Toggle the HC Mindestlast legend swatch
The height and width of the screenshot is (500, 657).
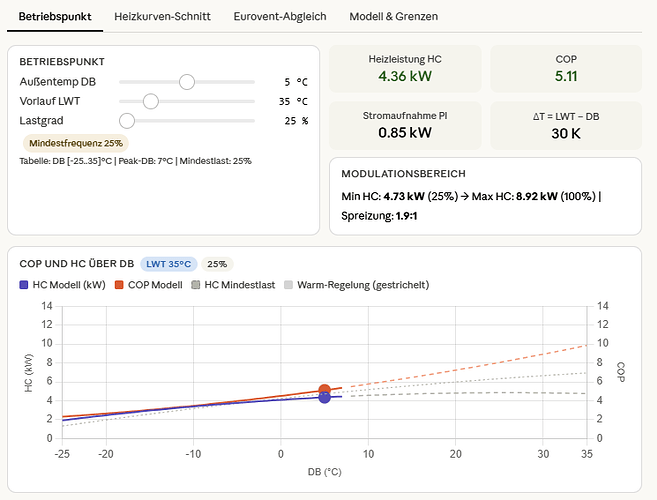(x=195, y=285)
